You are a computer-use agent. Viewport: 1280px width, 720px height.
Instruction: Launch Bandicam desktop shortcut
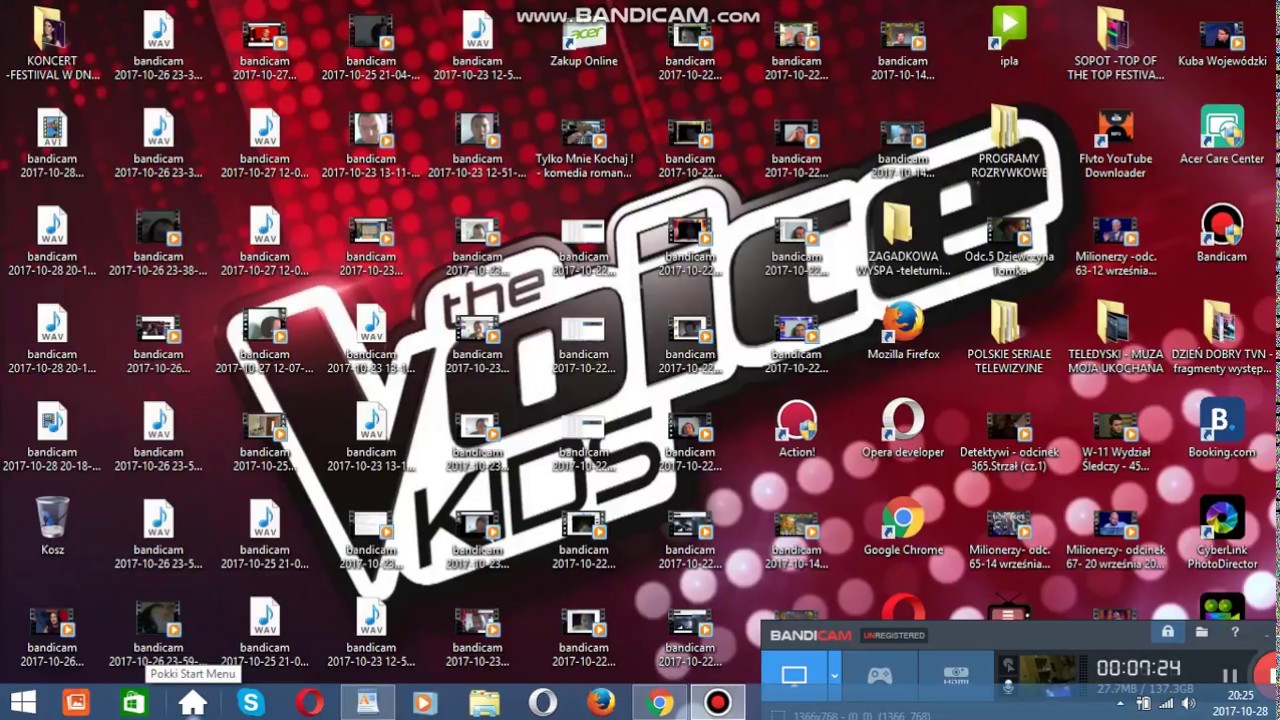pos(1222,235)
